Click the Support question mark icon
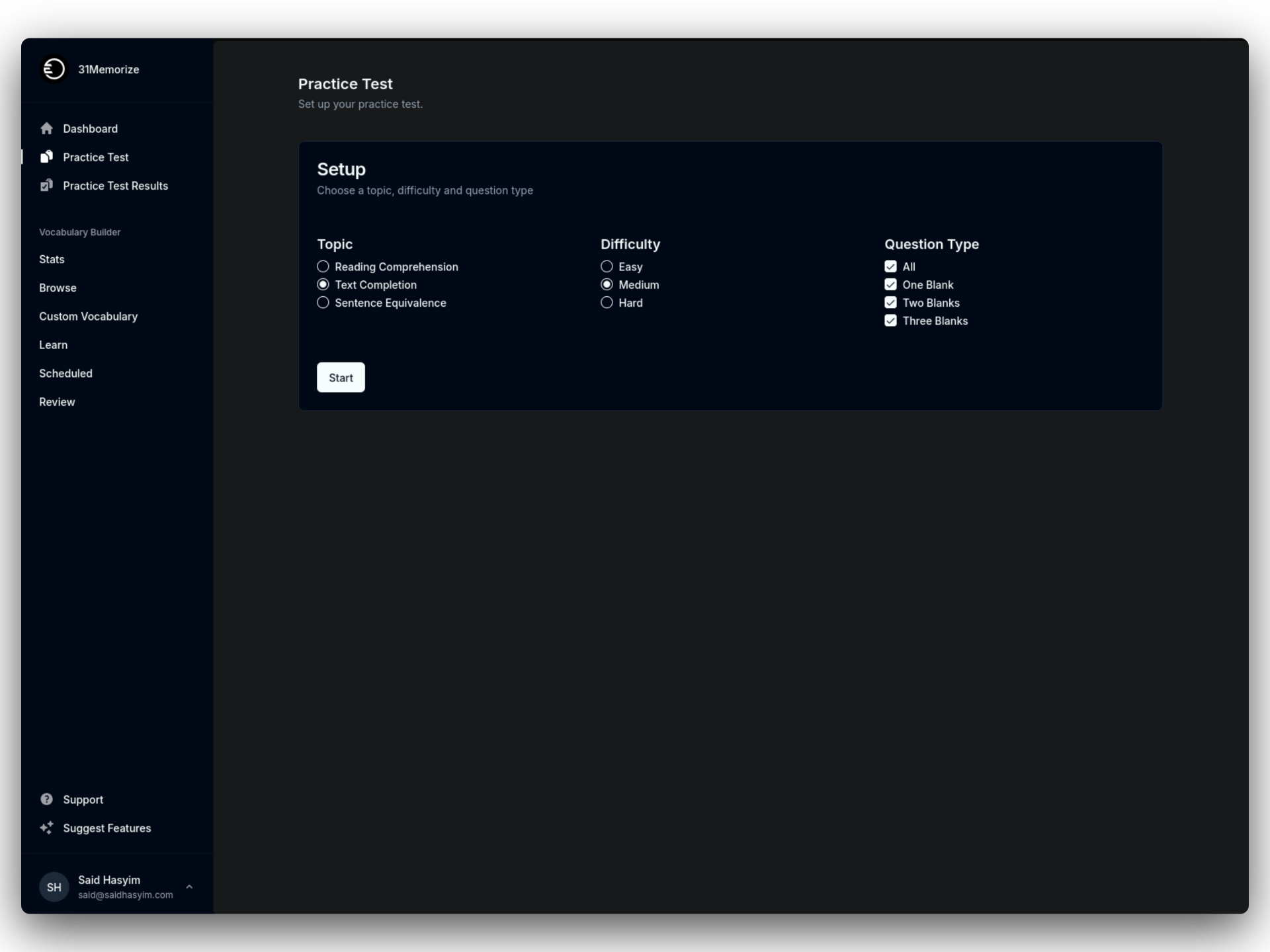1270x952 pixels. pos(46,799)
